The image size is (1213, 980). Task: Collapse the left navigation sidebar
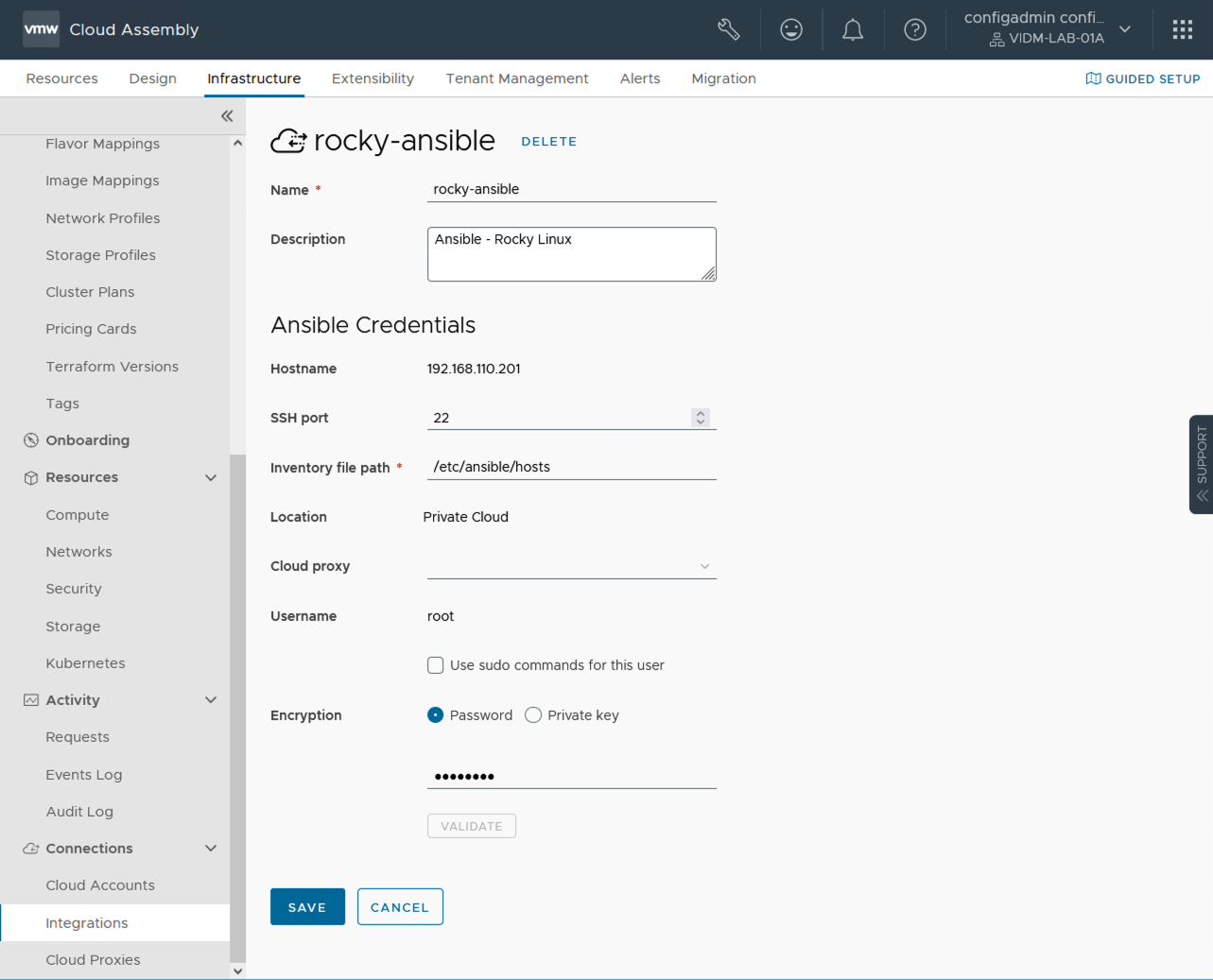coord(227,116)
